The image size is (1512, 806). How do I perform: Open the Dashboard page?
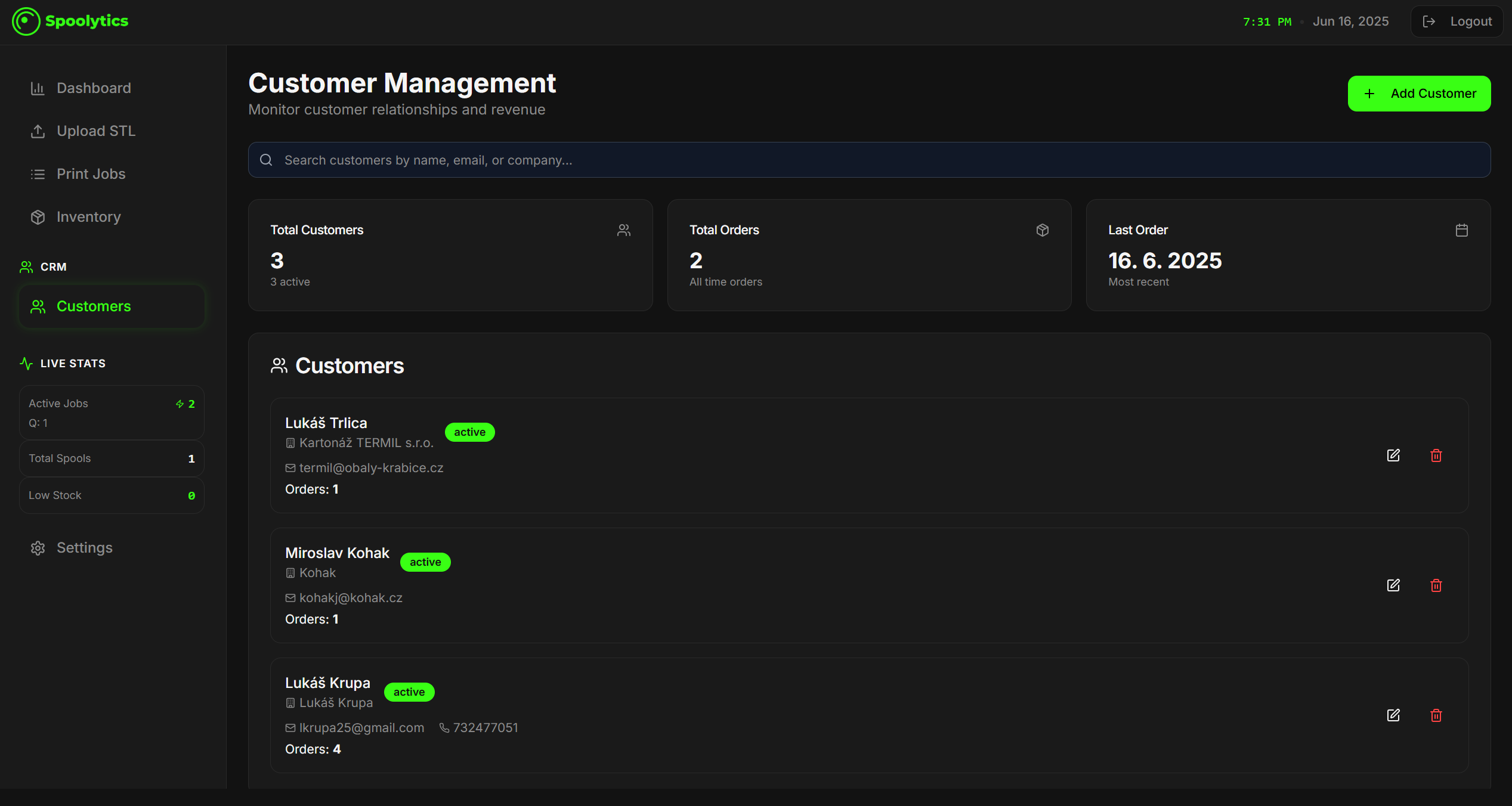(112, 88)
